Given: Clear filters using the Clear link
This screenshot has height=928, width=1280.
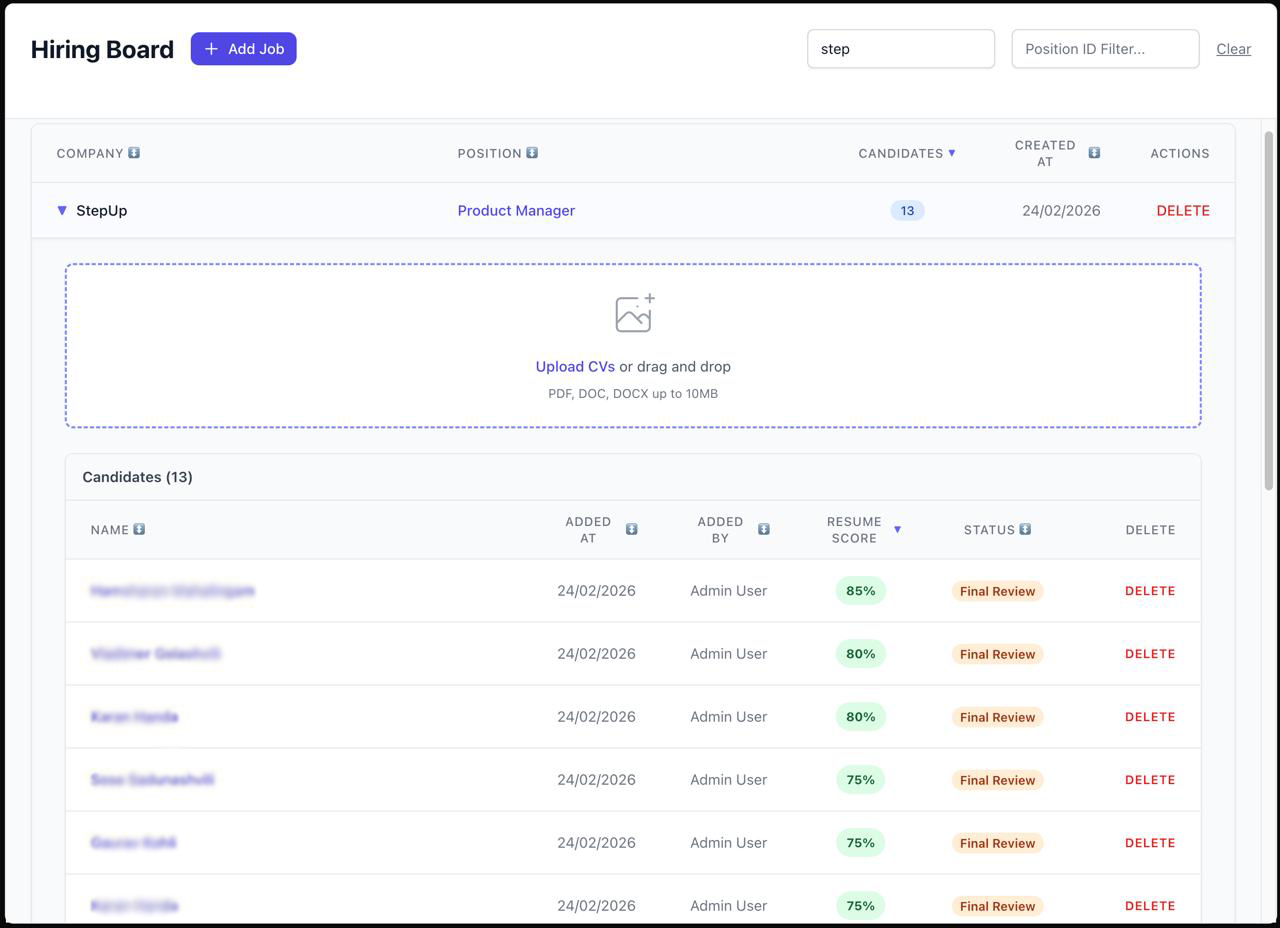Looking at the screenshot, I should pyautogui.click(x=1233, y=49).
